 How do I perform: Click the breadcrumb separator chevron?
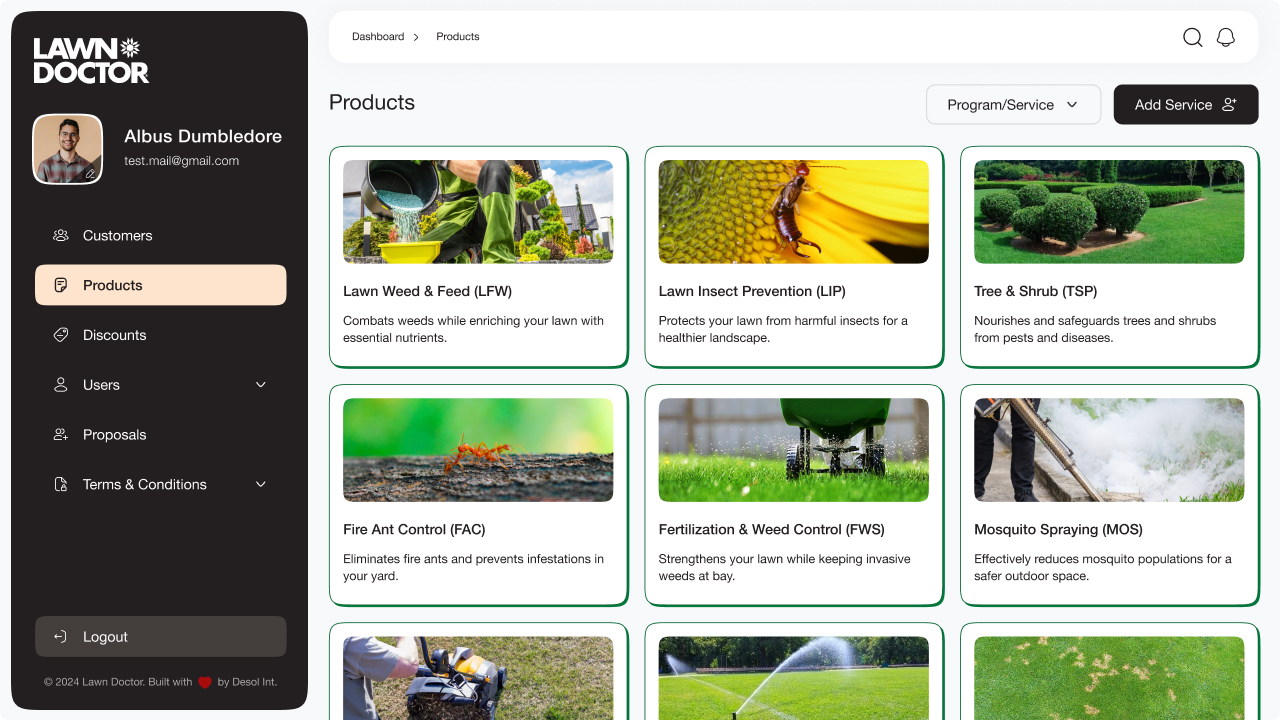click(416, 37)
